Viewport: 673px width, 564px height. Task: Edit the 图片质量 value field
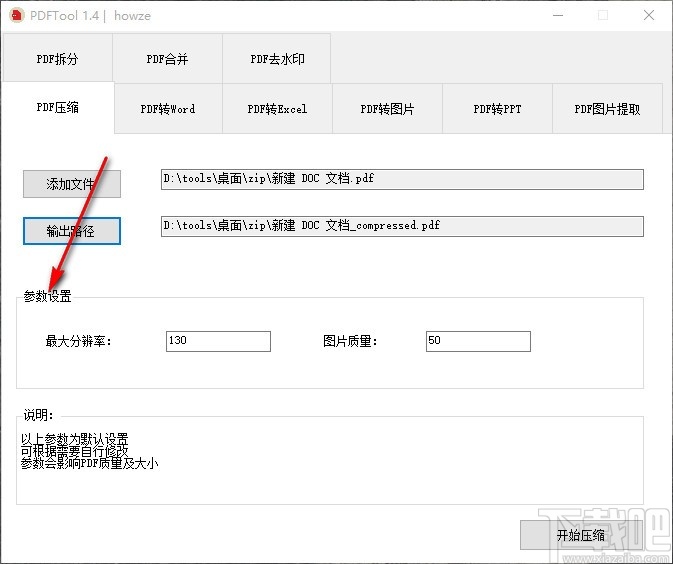coord(478,341)
